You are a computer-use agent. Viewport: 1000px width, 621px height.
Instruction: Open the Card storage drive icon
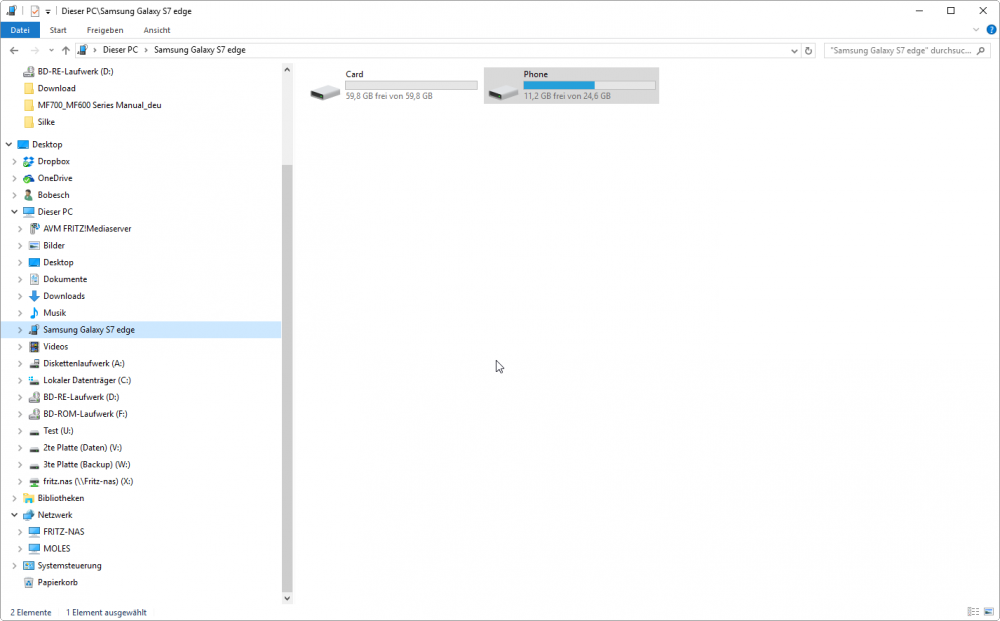(324, 91)
